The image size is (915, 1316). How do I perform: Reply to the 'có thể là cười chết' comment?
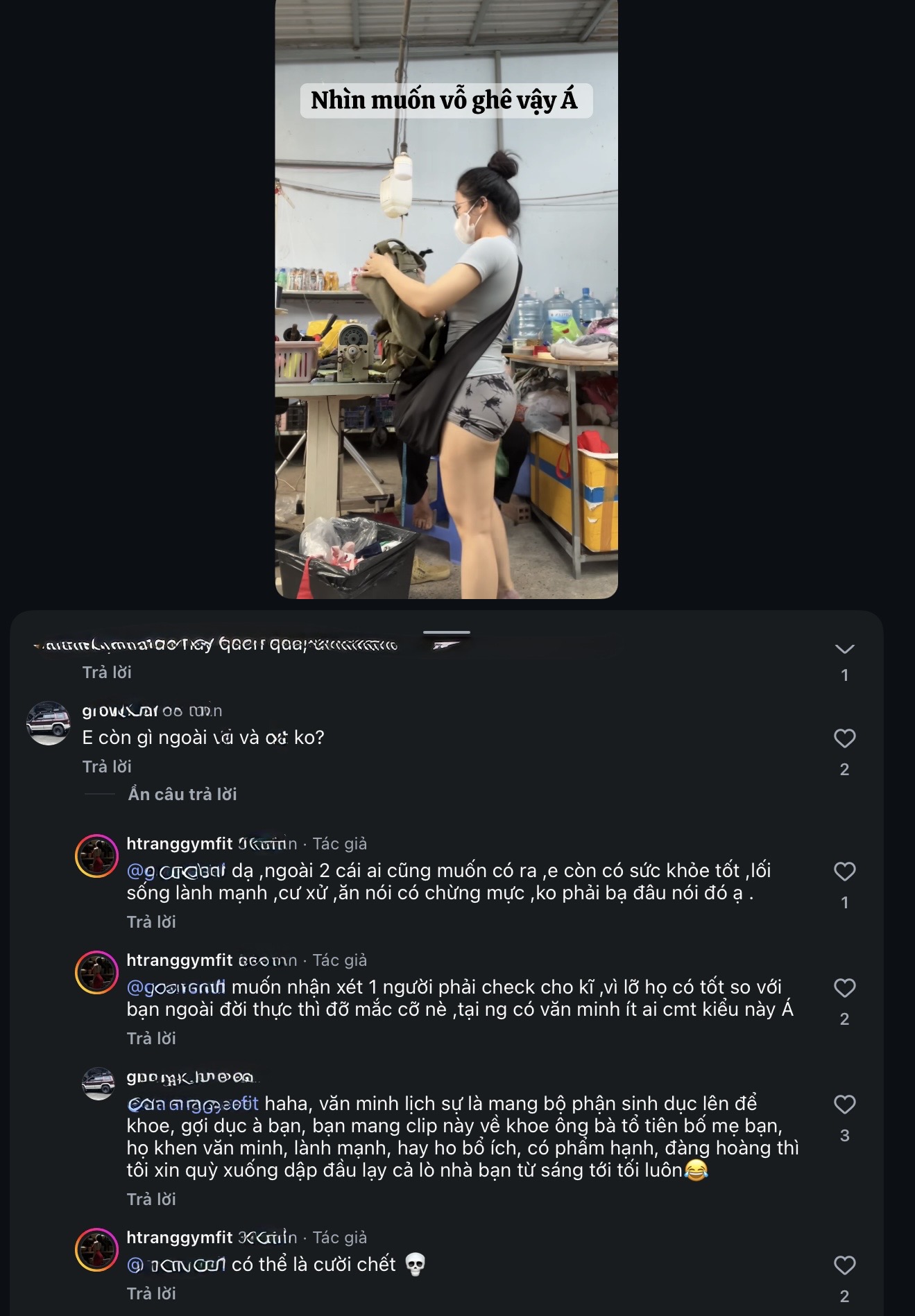tap(151, 1293)
